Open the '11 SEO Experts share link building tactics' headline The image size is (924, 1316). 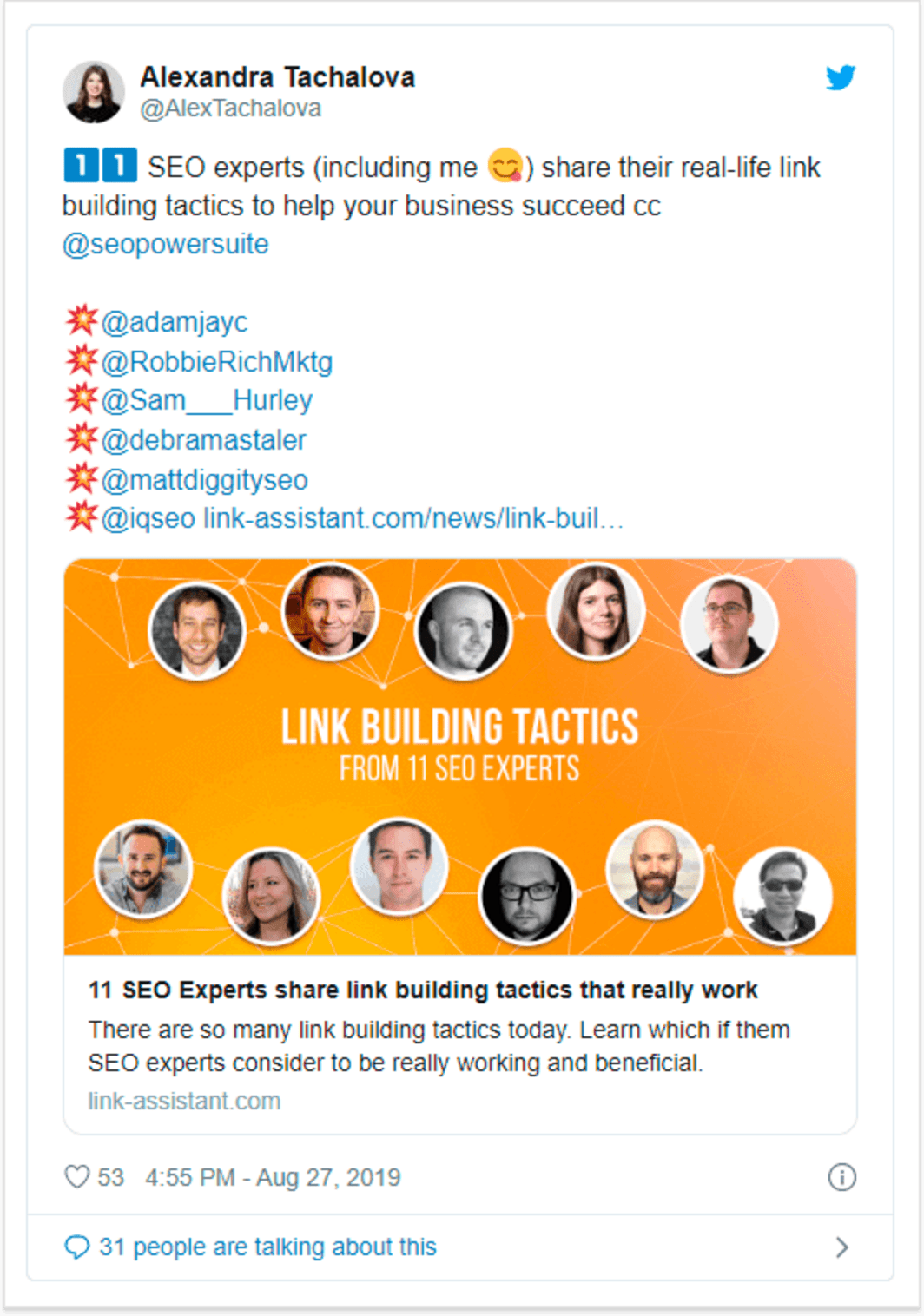pyautogui.click(x=422, y=989)
